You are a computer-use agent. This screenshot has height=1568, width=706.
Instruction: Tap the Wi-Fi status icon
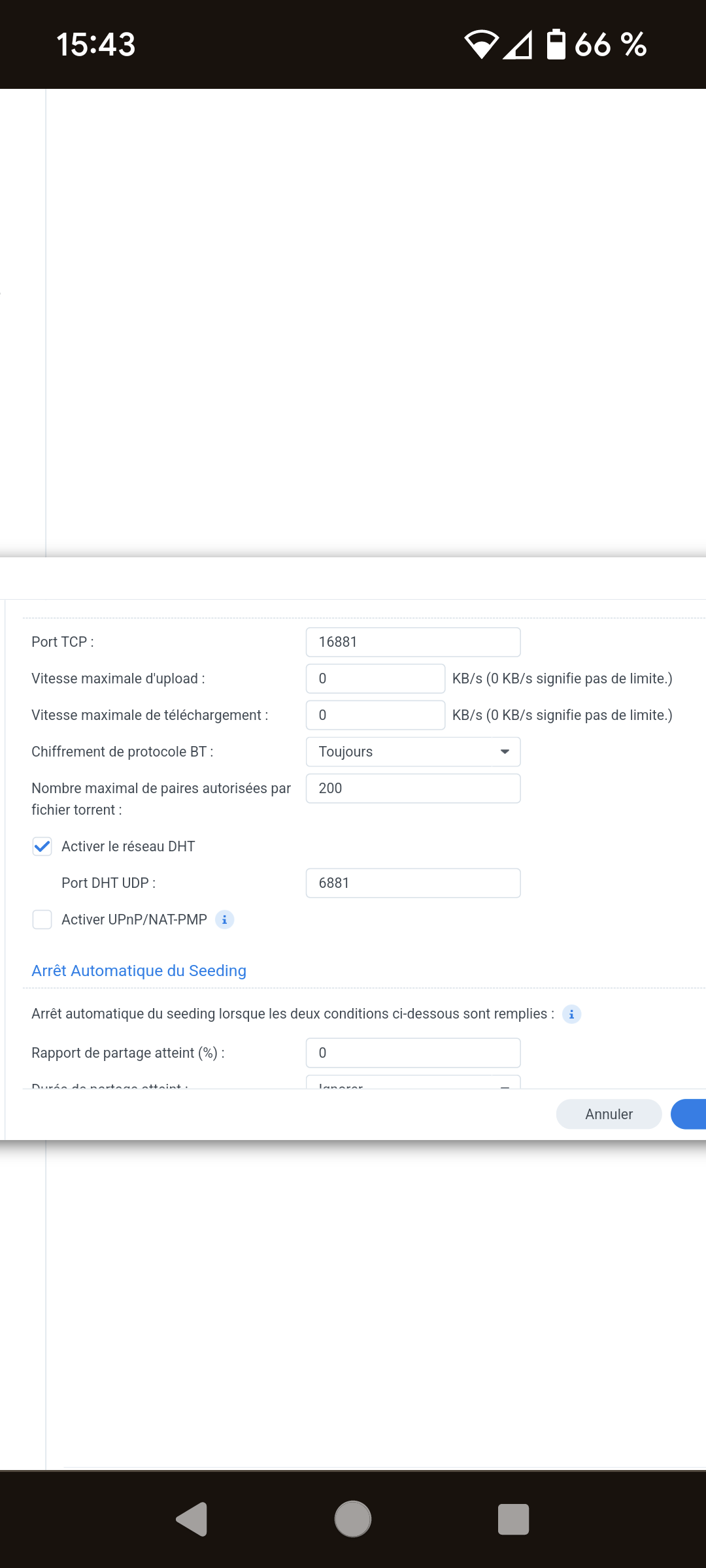(481, 44)
